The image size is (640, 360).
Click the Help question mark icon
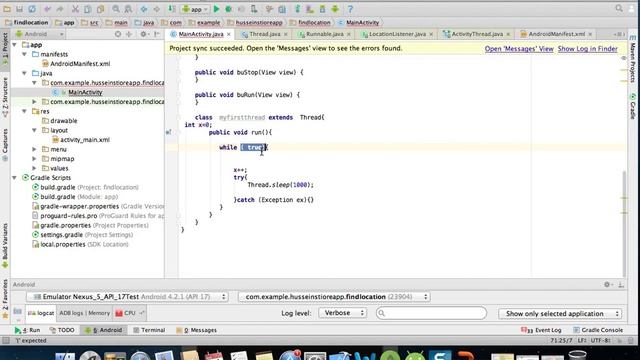tap(350, 9)
